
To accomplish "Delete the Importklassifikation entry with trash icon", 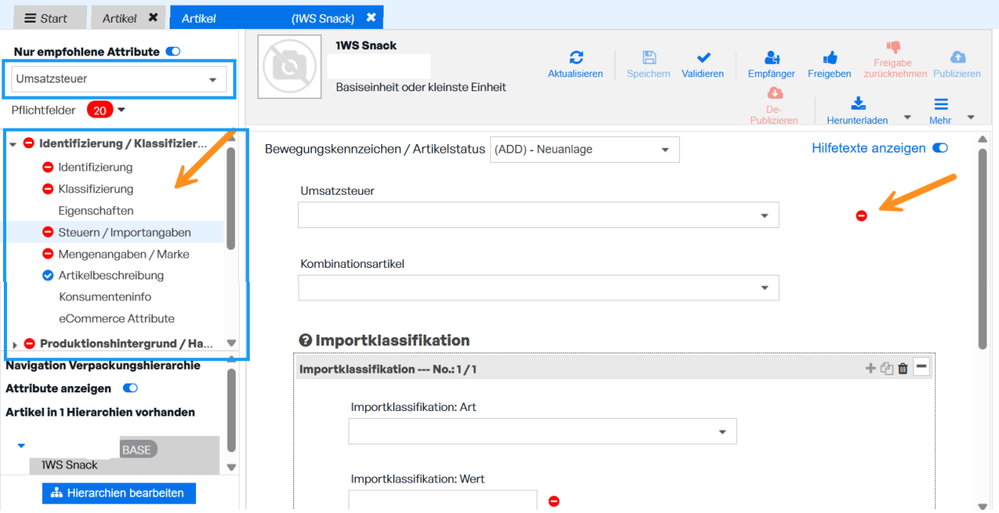I will [903, 368].
